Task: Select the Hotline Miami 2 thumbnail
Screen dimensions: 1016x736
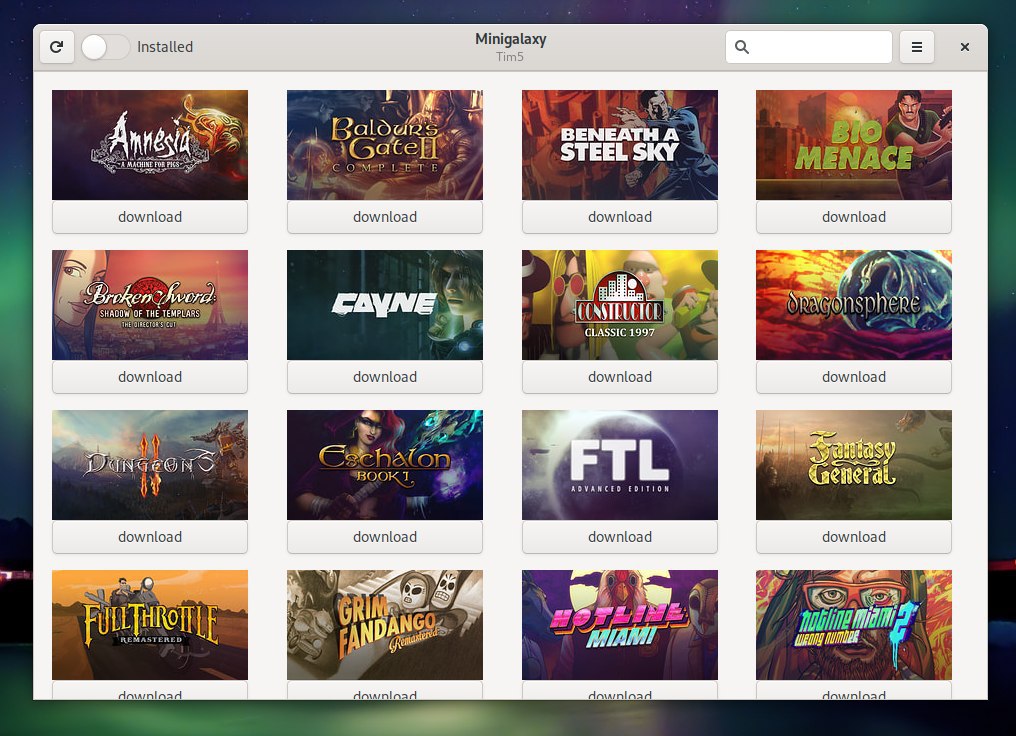Action: (x=854, y=625)
